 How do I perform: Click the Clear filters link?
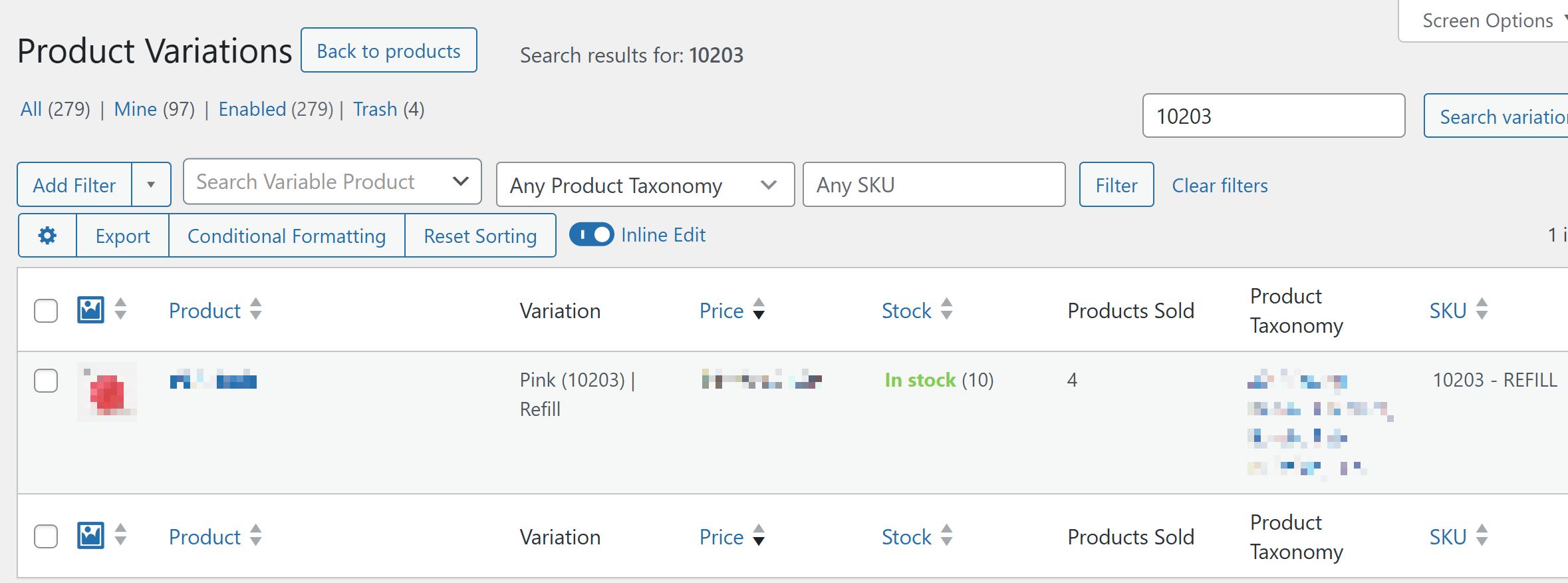1220,185
